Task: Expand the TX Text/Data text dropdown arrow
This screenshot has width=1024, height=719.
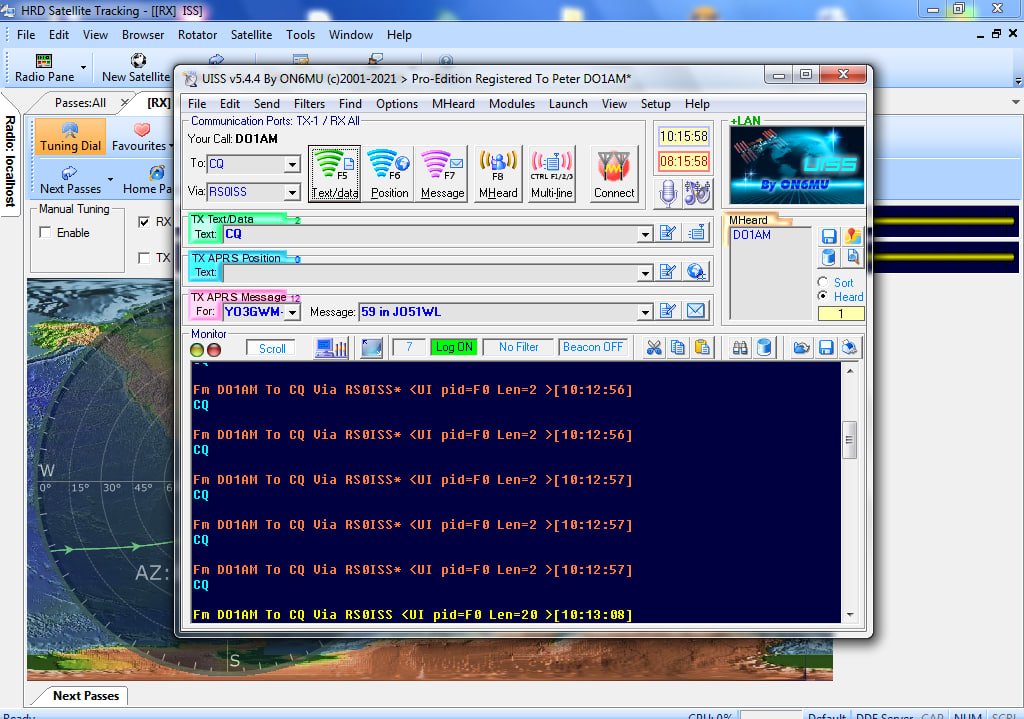Action: (x=645, y=234)
